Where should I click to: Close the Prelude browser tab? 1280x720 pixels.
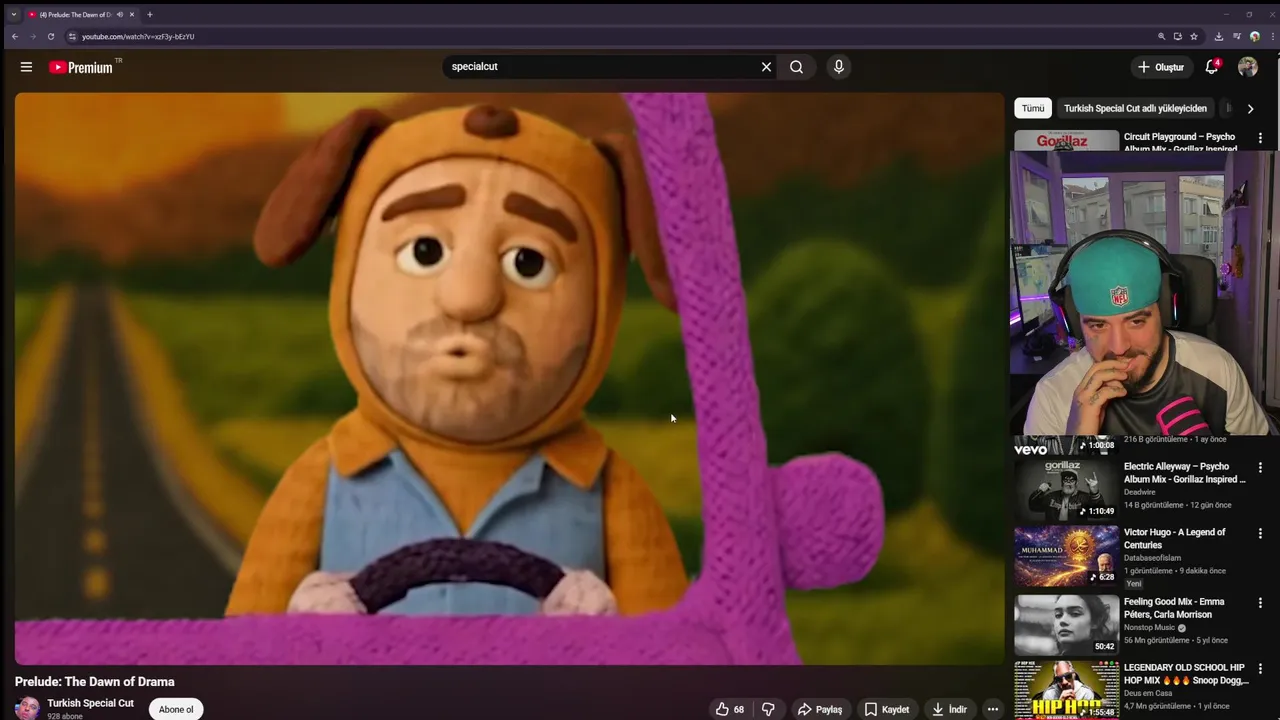132,15
